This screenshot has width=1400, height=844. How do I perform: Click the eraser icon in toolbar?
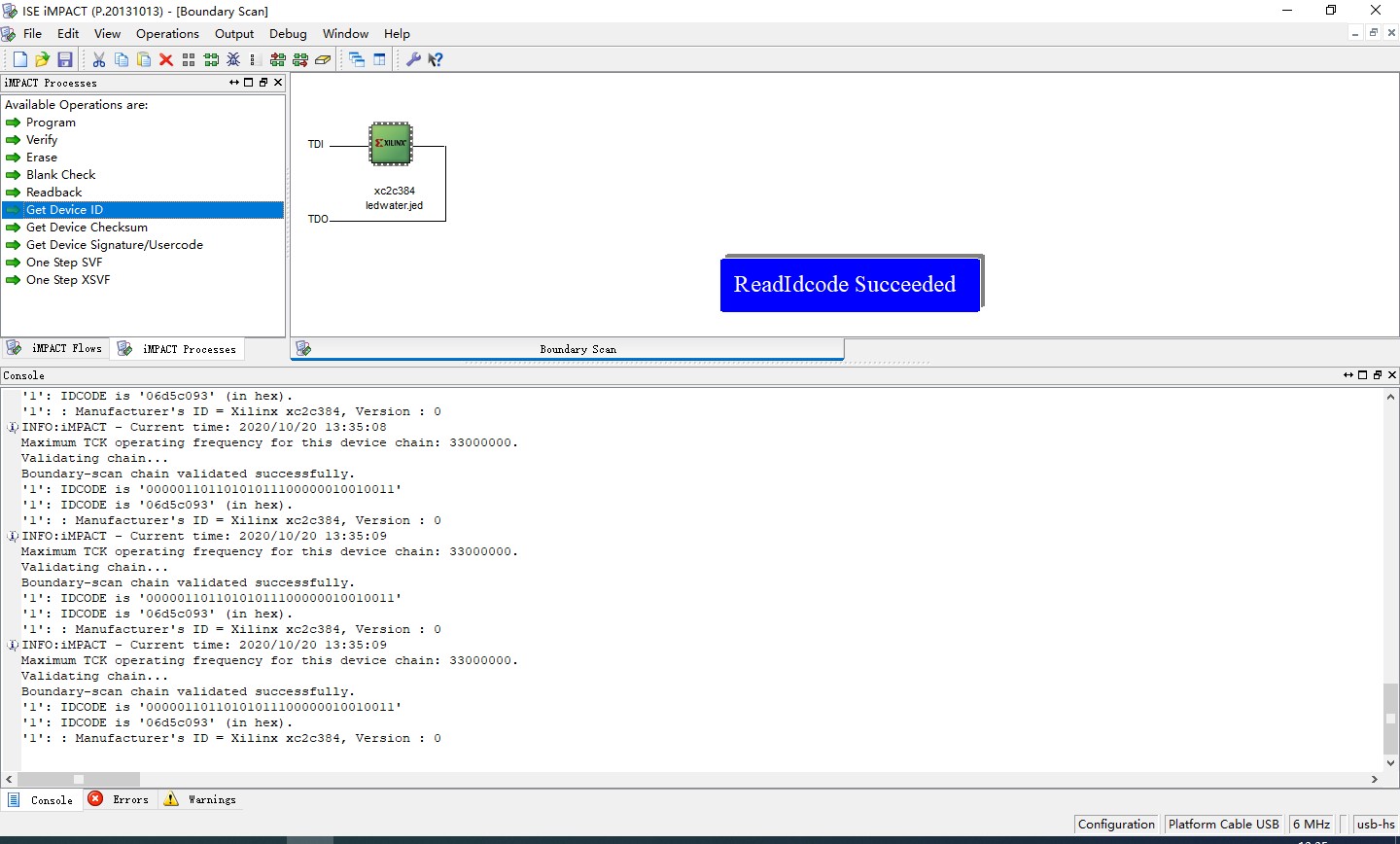pyautogui.click(x=323, y=59)
